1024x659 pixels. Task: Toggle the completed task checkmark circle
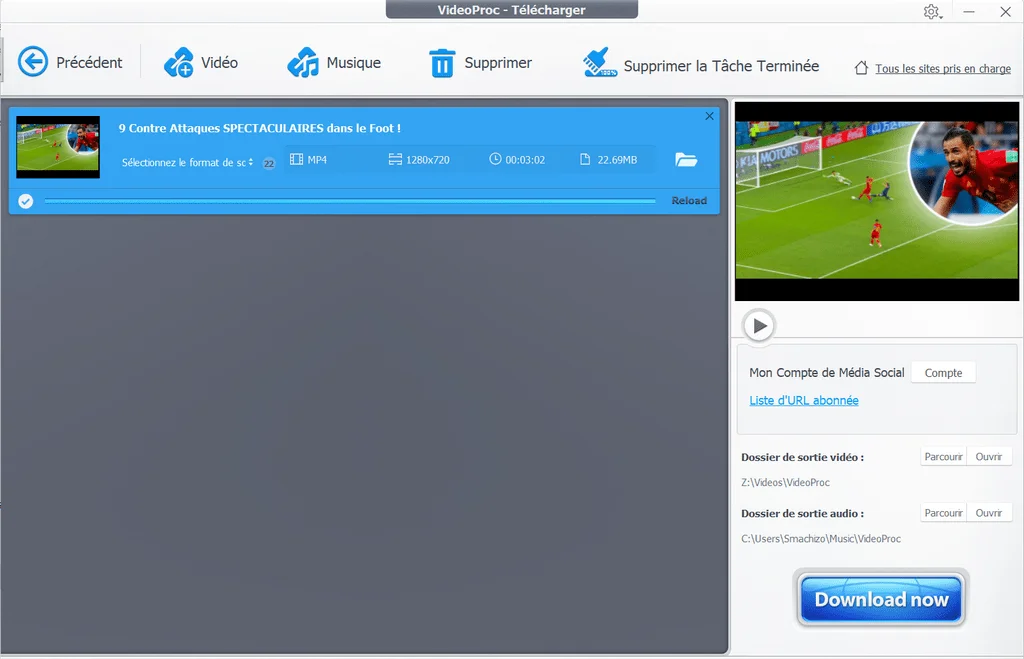(26, 201)
